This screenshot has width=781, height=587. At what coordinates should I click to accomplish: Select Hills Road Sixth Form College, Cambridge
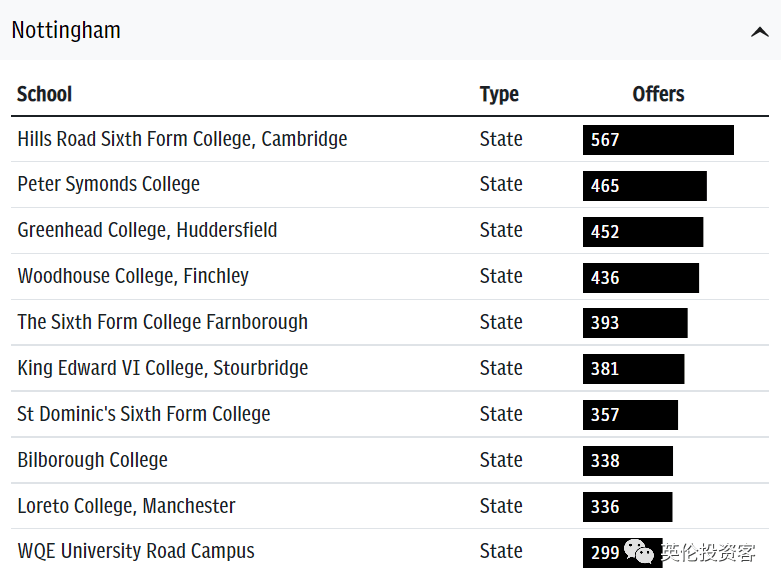pyautogui.click(x=182, y=139)
